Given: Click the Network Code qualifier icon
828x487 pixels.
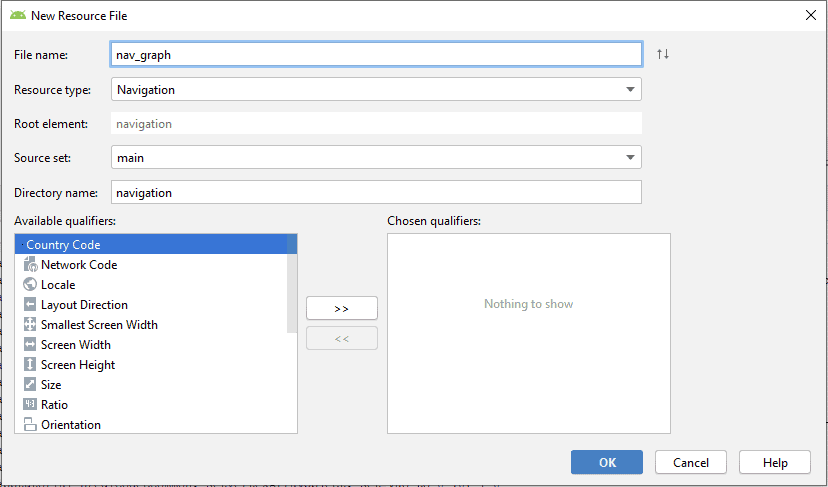Looking at the screenshot, I should [30, 265].
